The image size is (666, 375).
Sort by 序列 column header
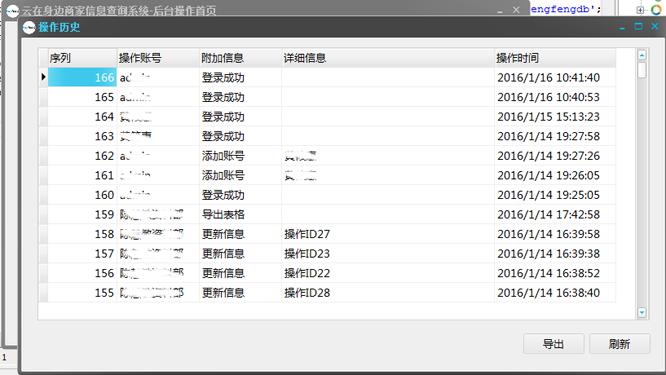click(82, 58)
